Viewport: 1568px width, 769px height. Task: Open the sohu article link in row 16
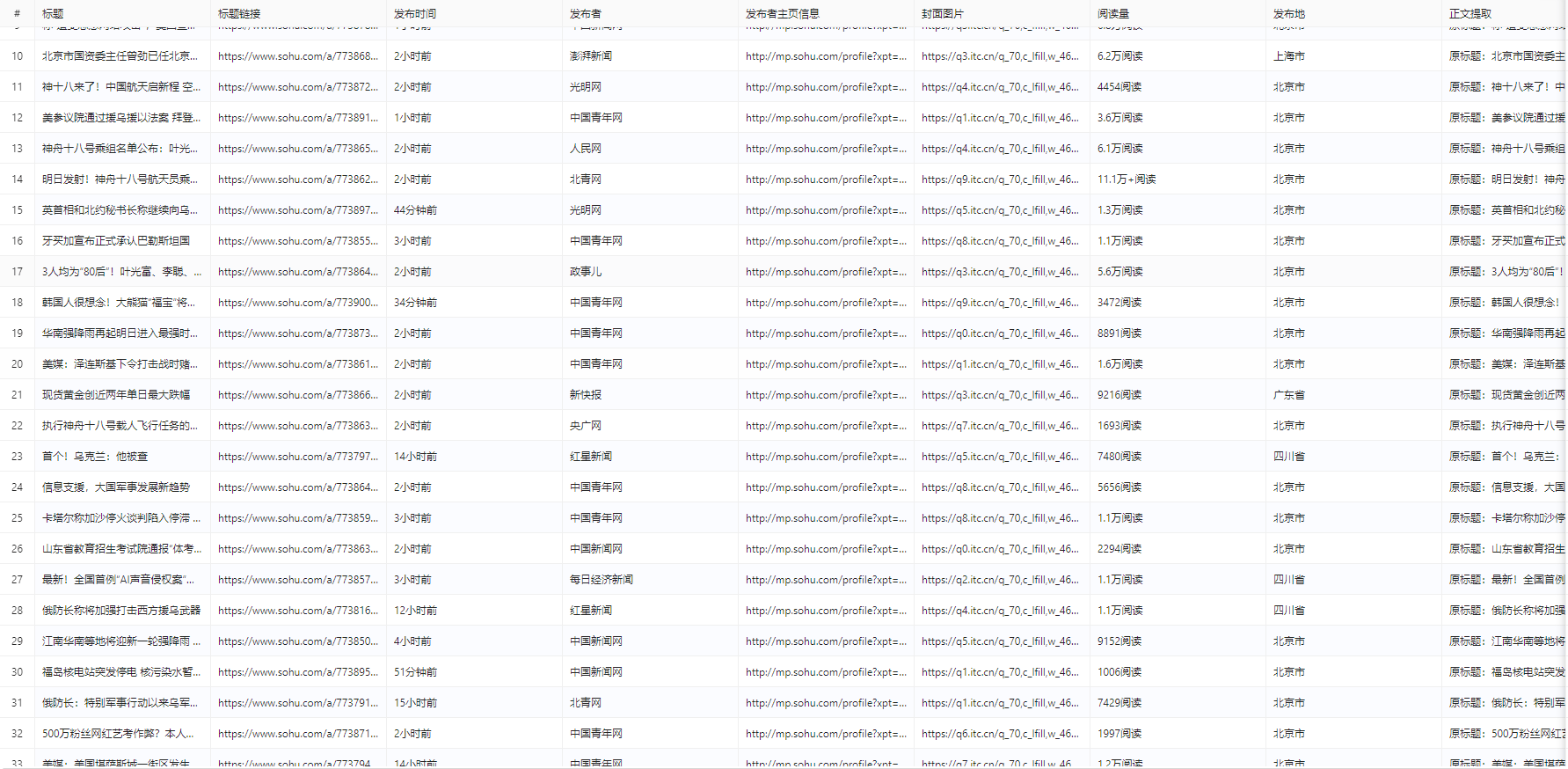pos(298,241)
